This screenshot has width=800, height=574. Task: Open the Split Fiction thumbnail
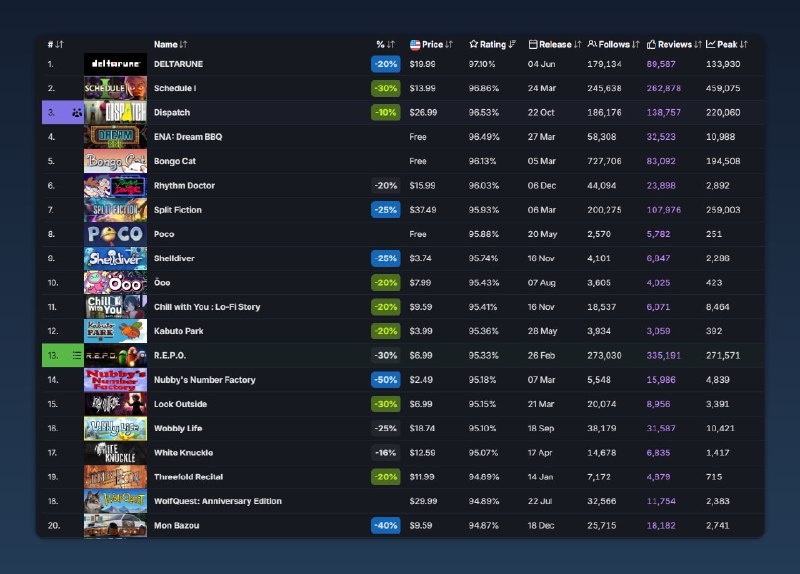(115, 210)
